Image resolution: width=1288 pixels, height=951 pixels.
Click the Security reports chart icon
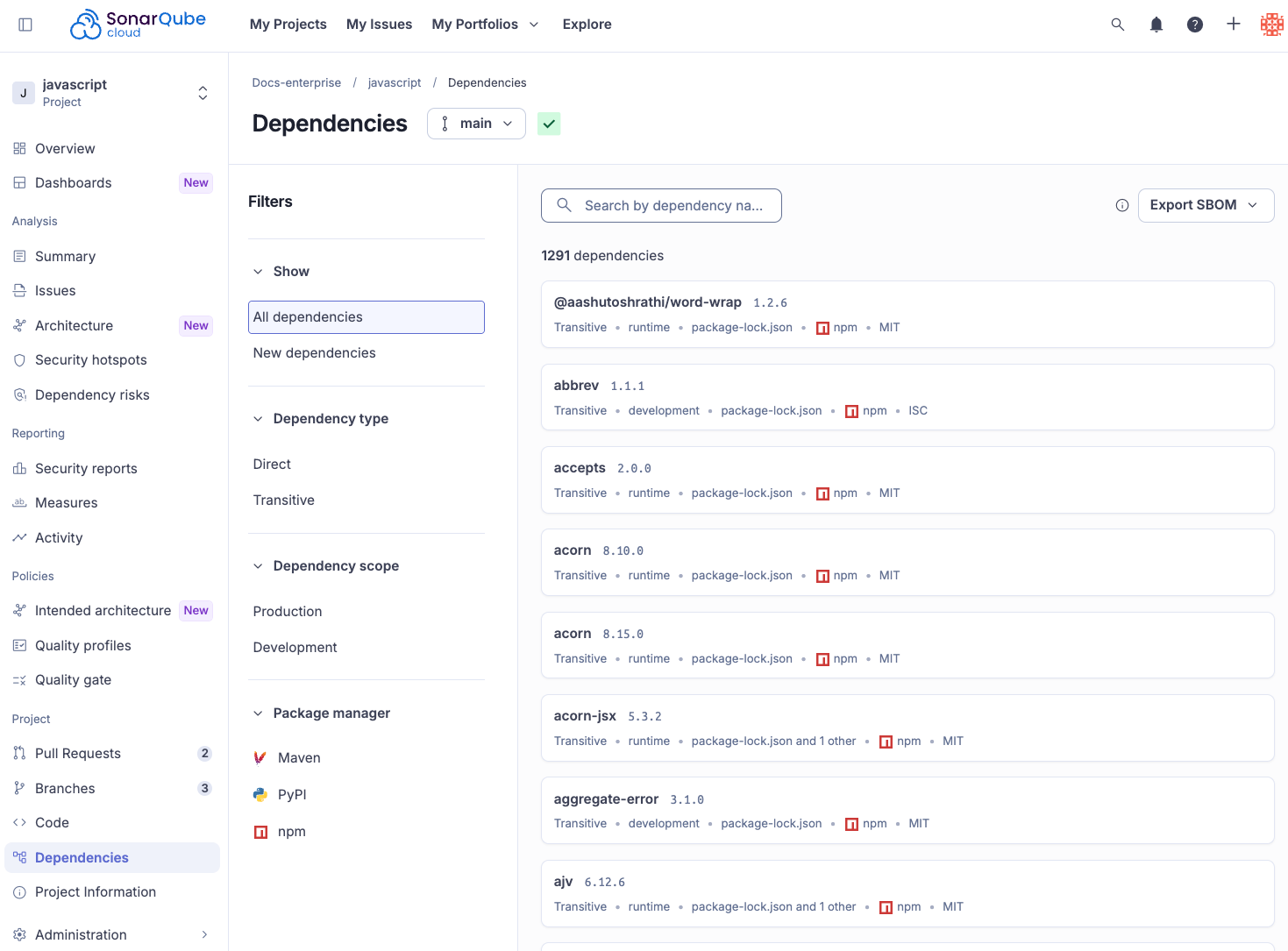(x=19, y=469)
